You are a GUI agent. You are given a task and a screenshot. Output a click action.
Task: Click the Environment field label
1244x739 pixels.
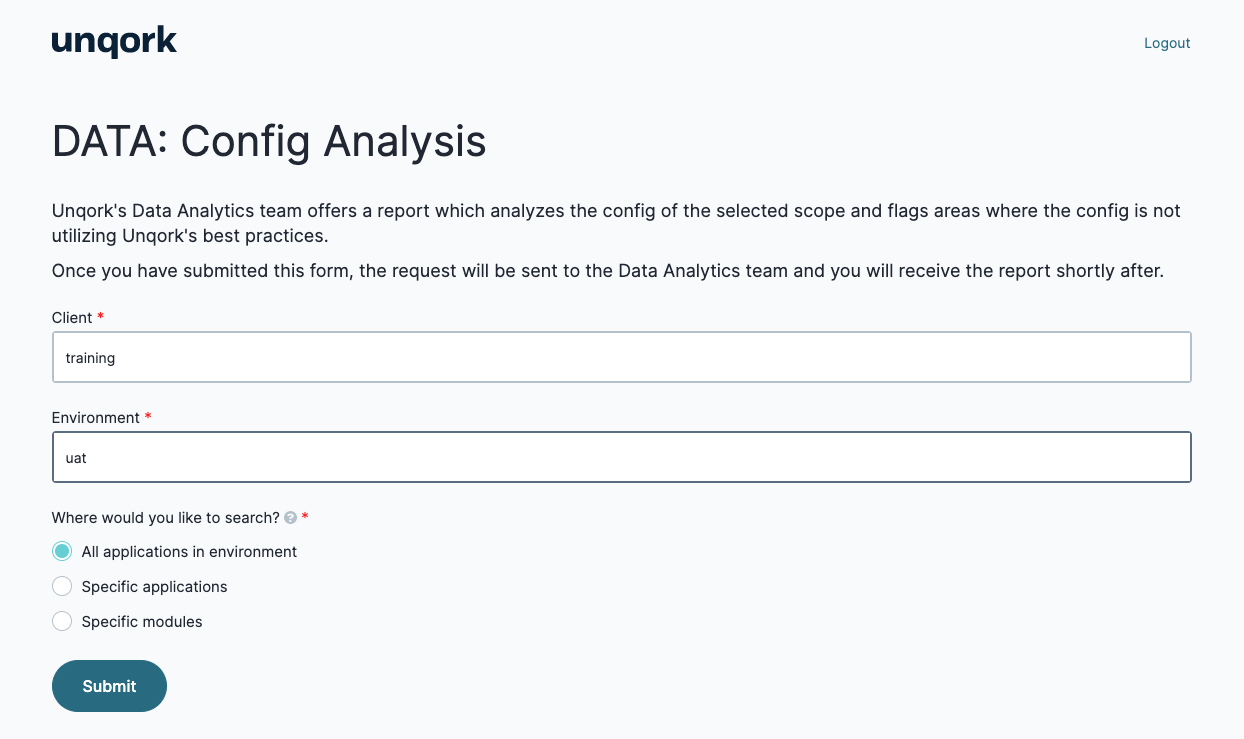click(x=96, y=417)
